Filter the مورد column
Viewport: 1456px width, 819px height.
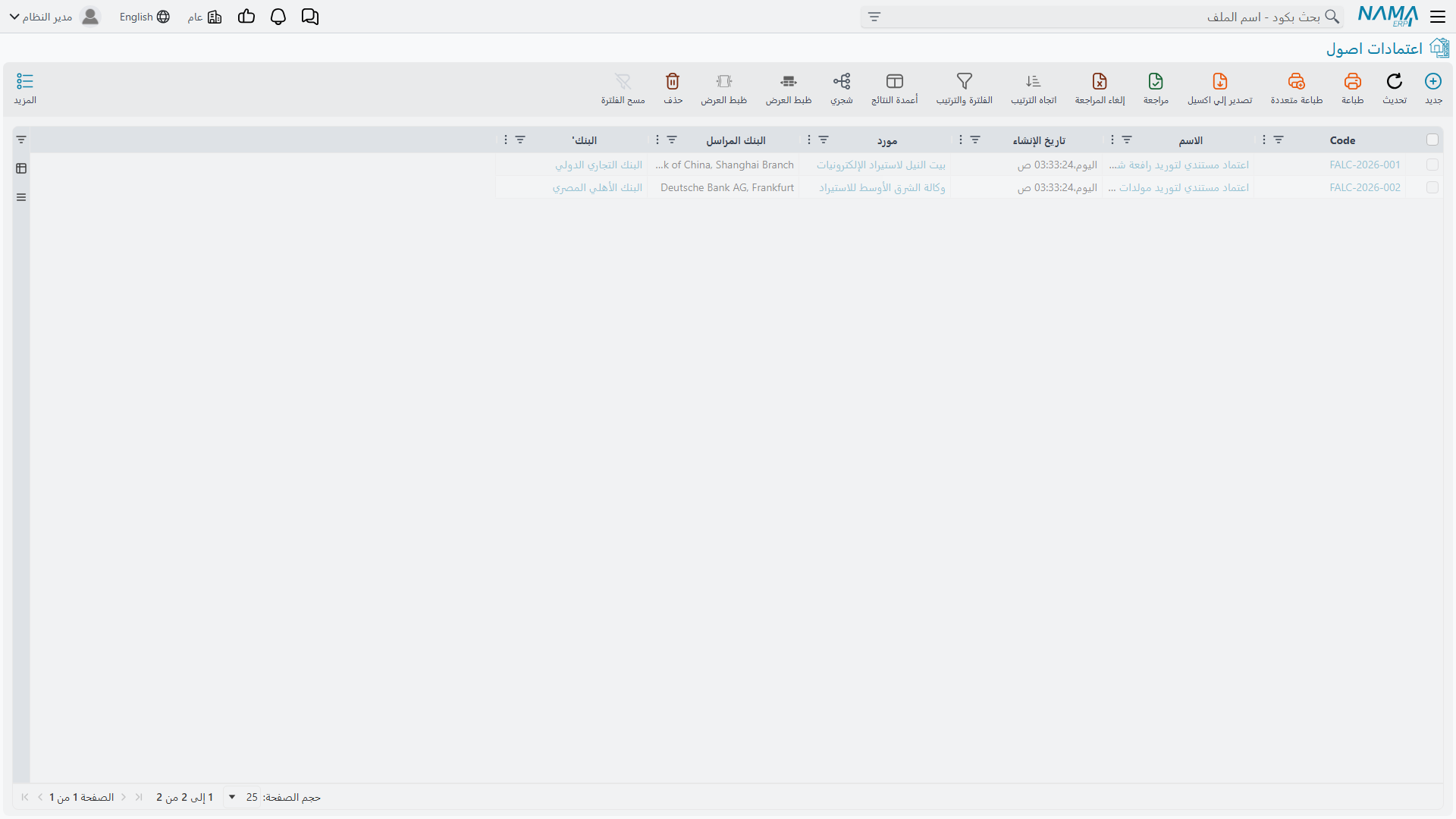point(824,140)
